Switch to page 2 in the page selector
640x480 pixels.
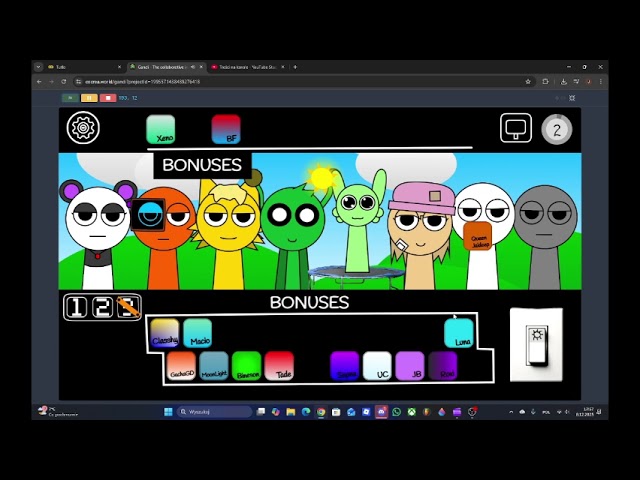point(102,307)
